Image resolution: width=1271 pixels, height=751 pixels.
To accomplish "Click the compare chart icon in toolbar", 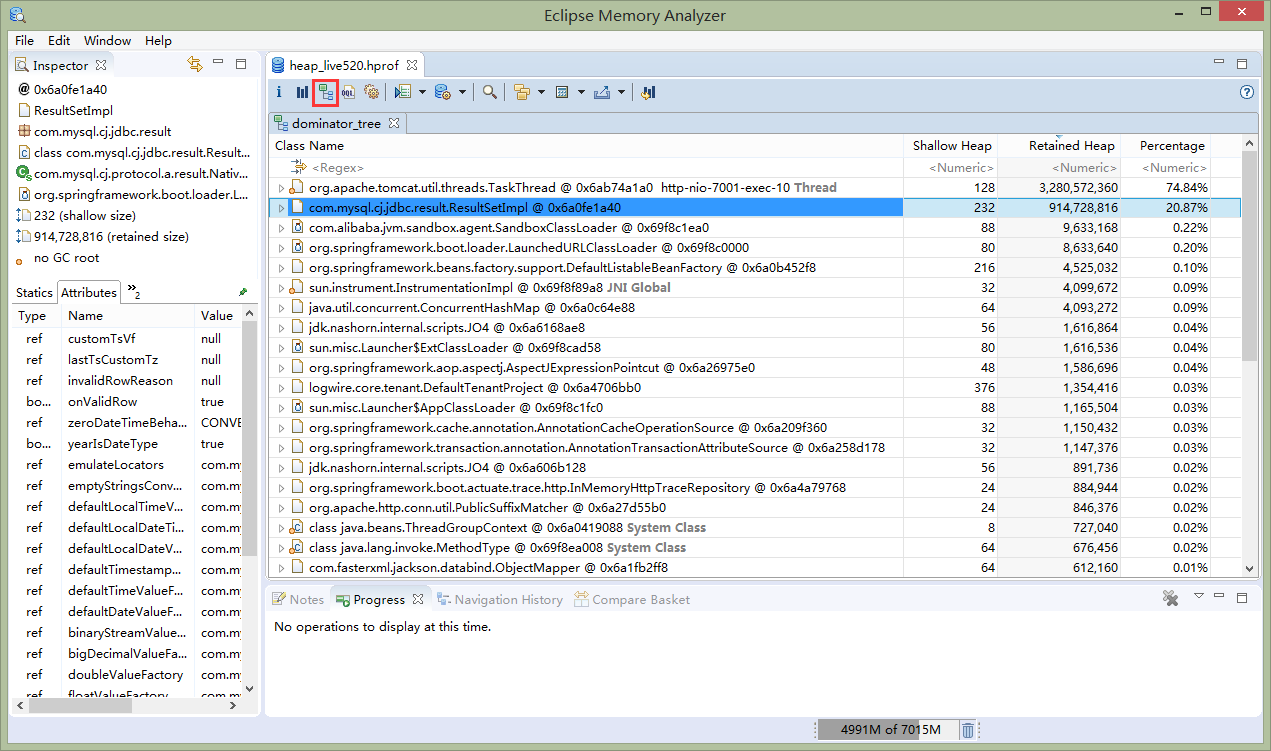I will (x=648, y=92).
